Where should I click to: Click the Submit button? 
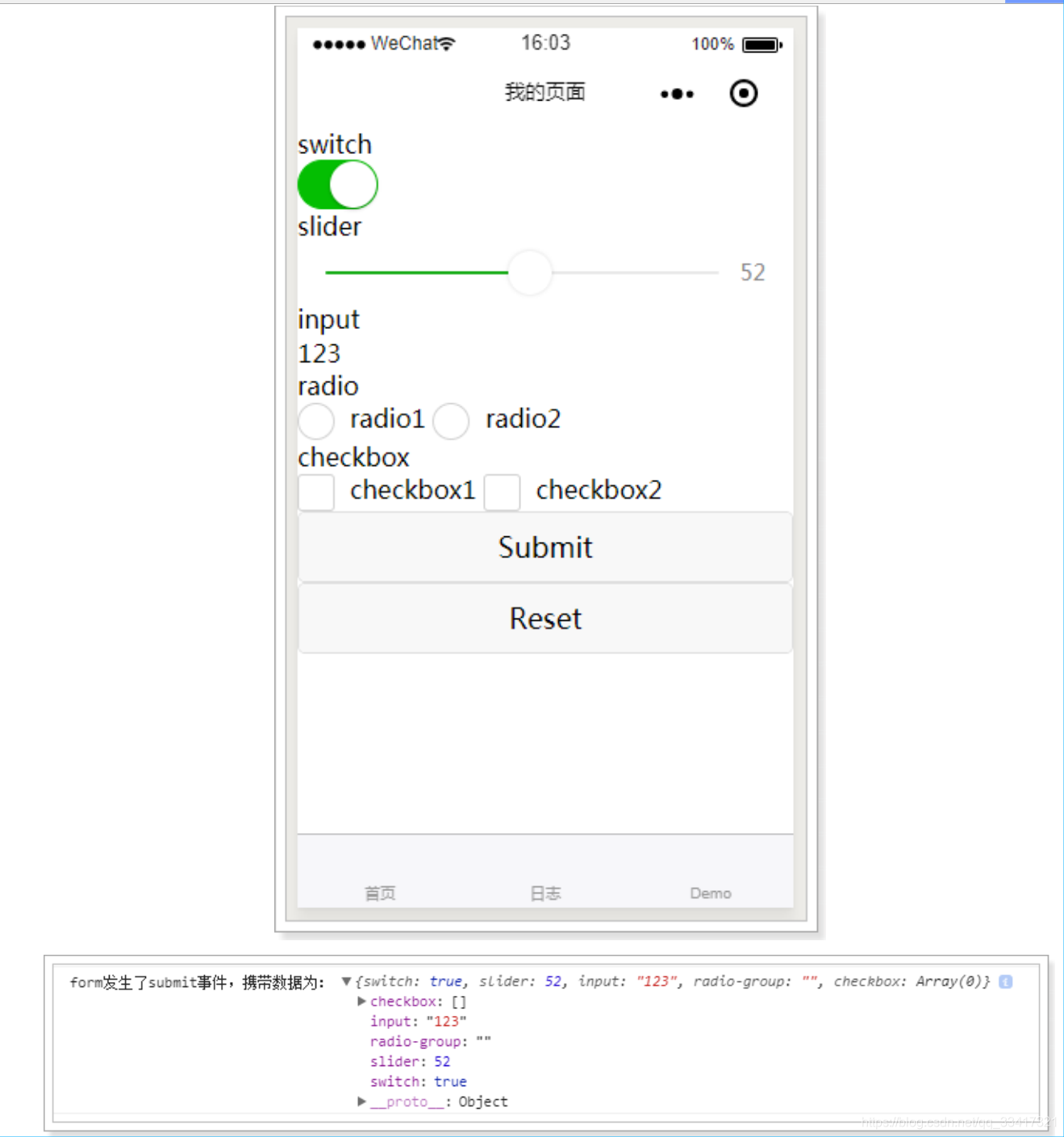[x=545, y=548]
